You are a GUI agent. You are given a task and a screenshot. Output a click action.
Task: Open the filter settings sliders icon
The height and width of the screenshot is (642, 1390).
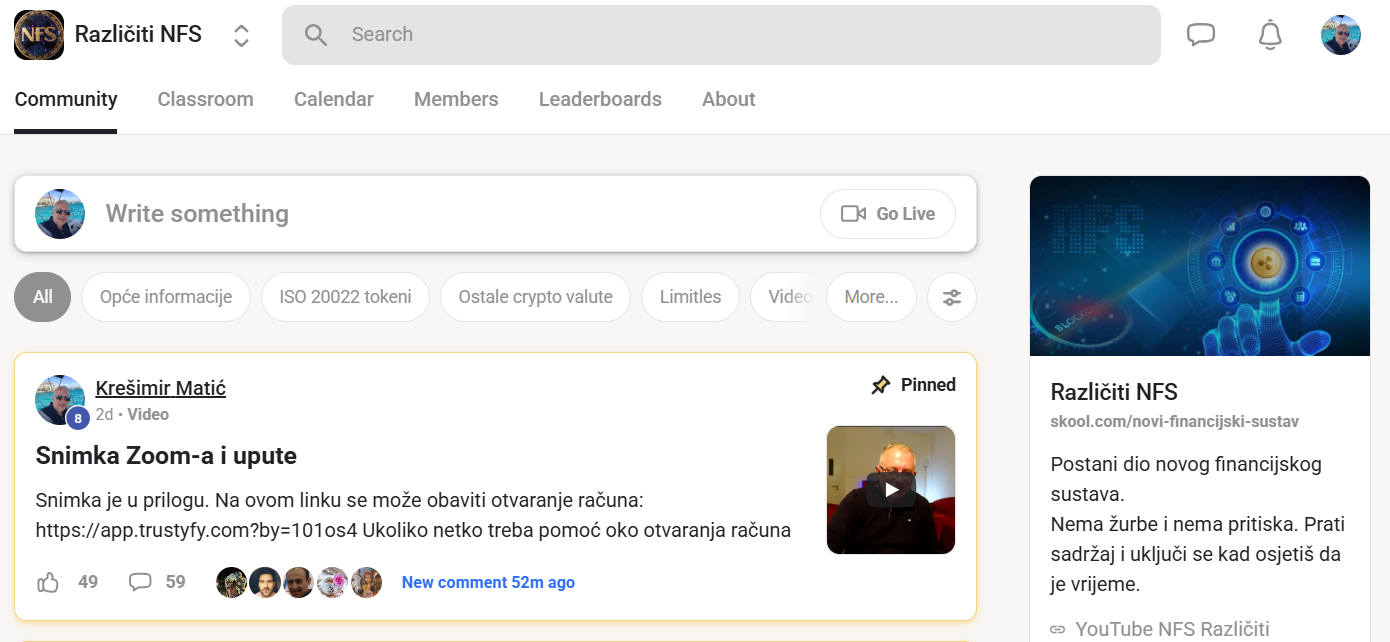coord(951,297)
